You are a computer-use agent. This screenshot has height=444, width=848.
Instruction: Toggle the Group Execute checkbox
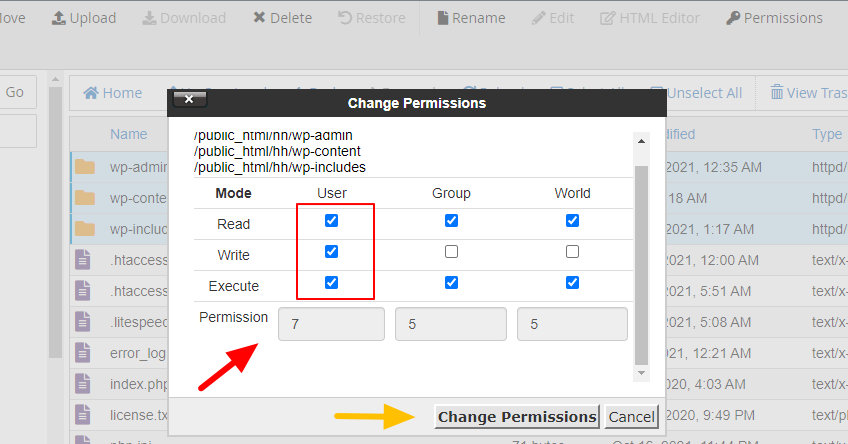pos(452,283)
